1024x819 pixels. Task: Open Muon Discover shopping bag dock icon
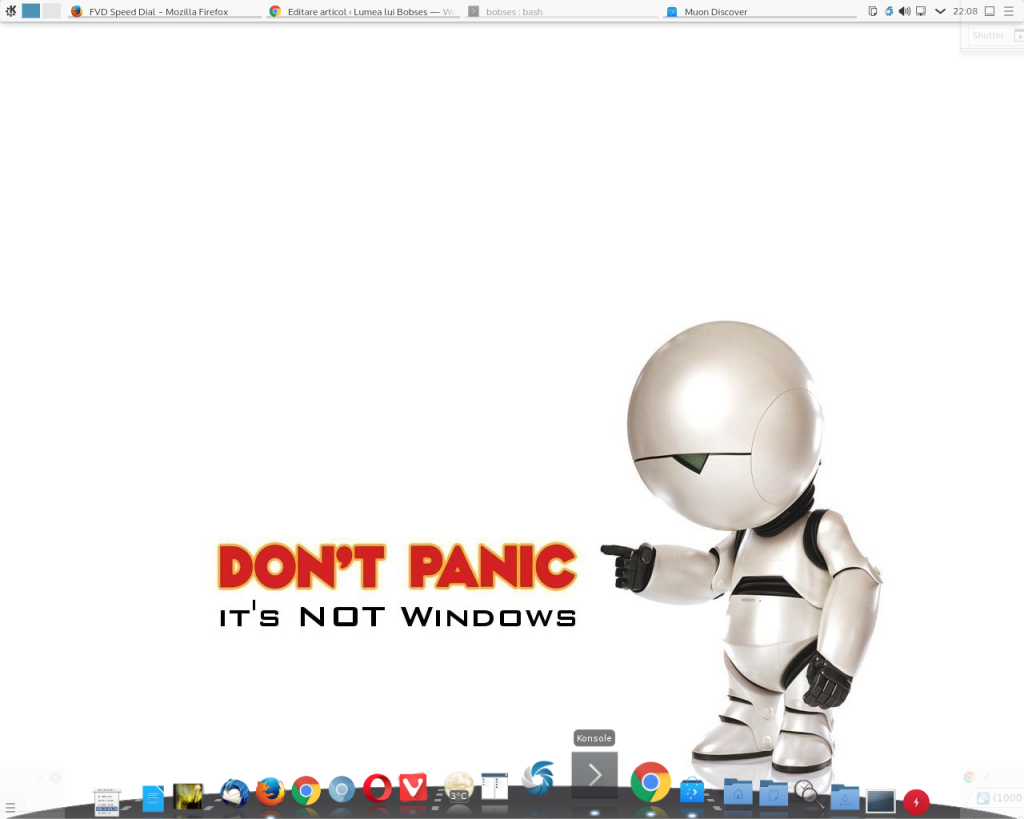point(692,790)
